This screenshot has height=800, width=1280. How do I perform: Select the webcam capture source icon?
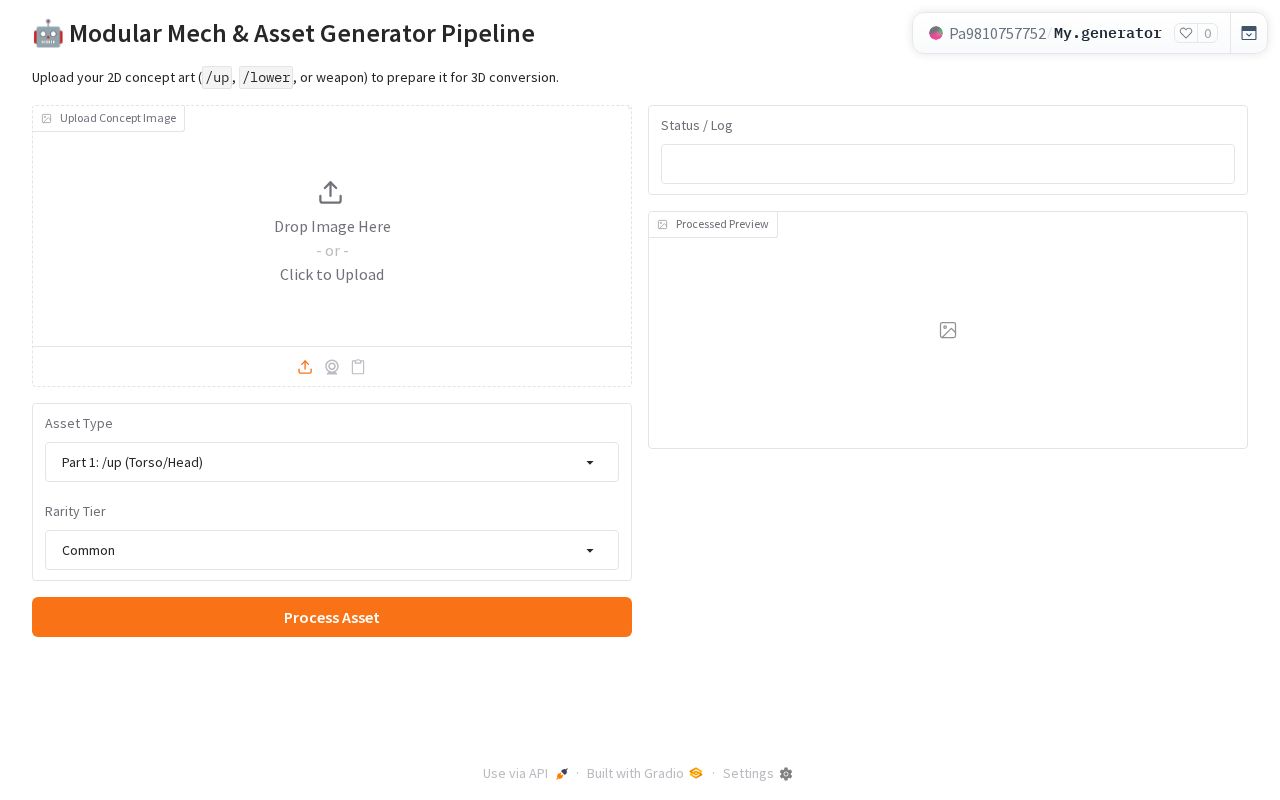[x=332, y=367]
